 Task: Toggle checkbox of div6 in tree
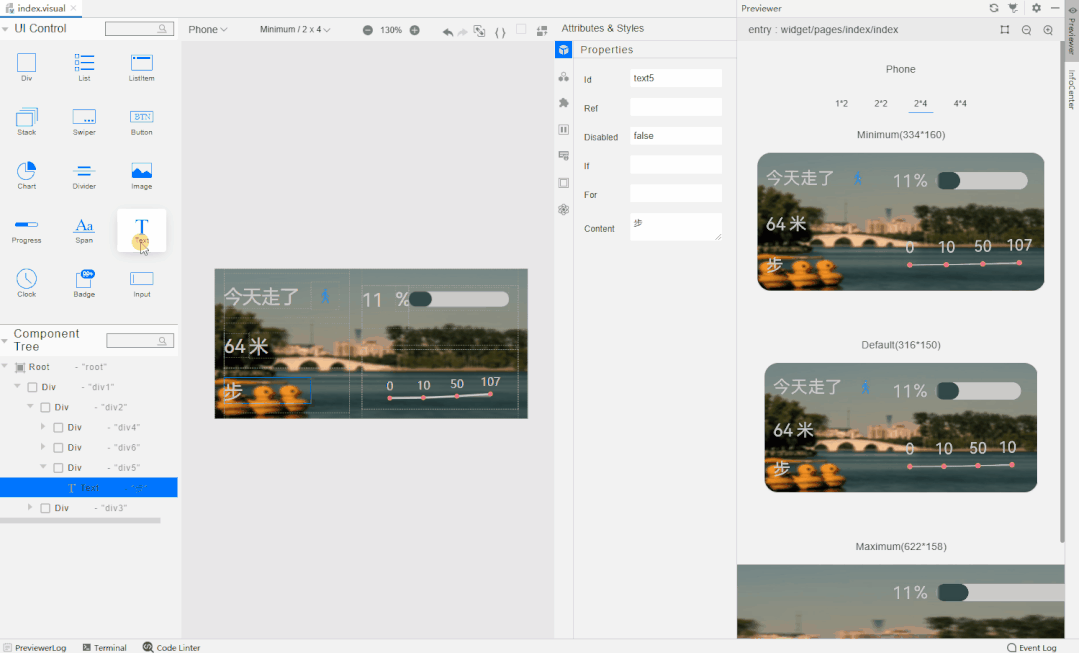(x=58, y=447)
